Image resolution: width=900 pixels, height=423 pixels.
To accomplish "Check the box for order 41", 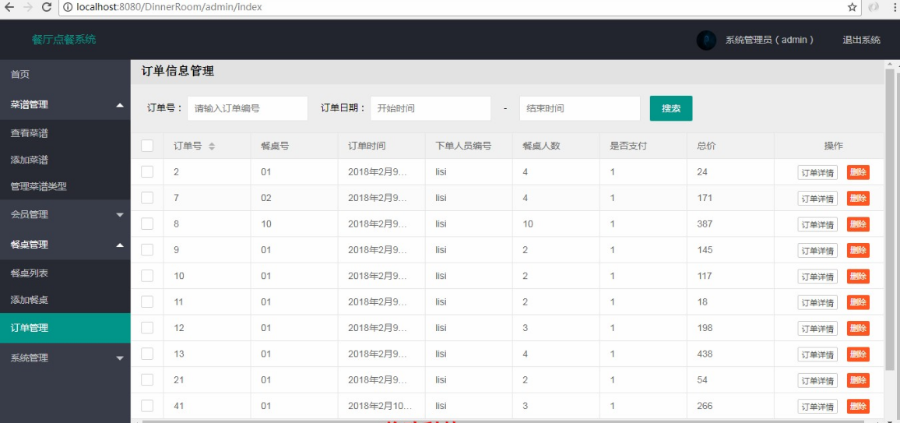I will coord(148,406).
